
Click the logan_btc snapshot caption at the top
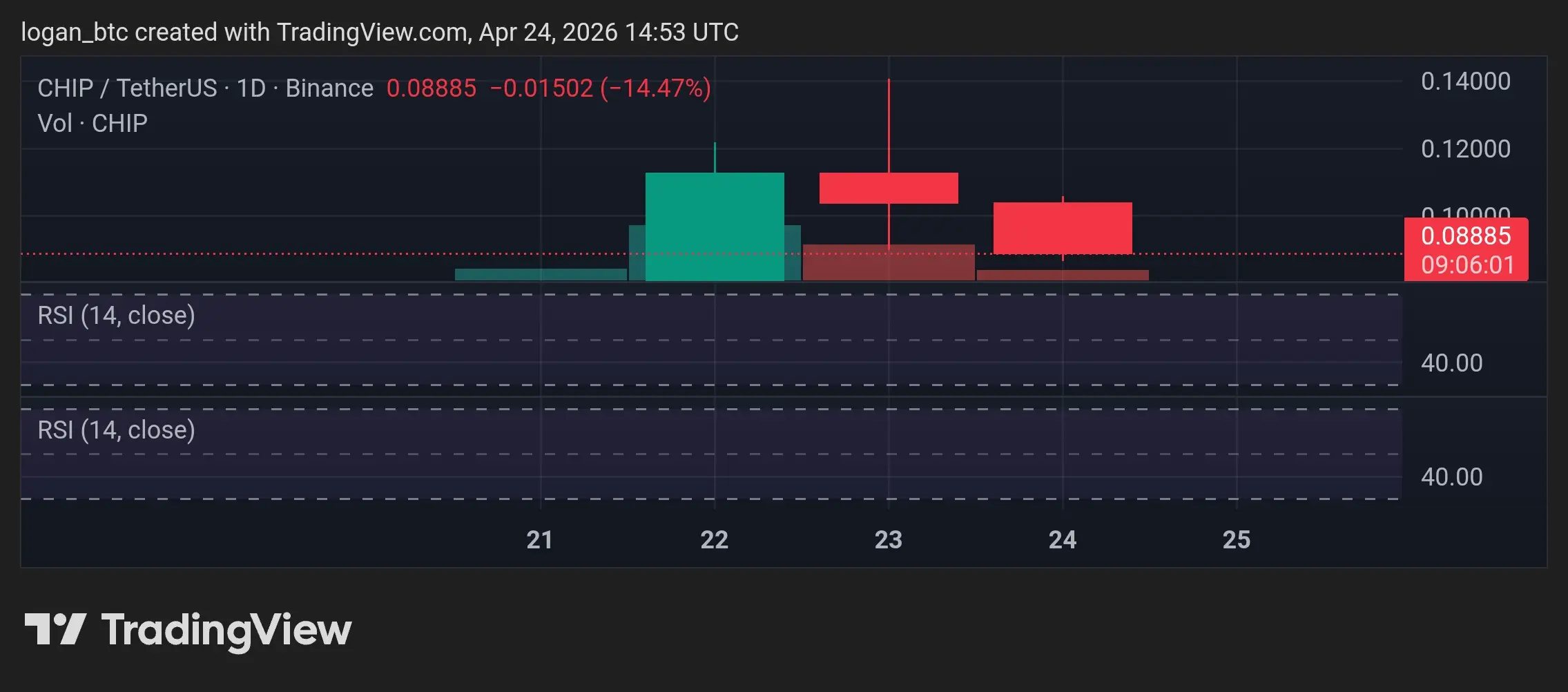[x=380, y=32]
